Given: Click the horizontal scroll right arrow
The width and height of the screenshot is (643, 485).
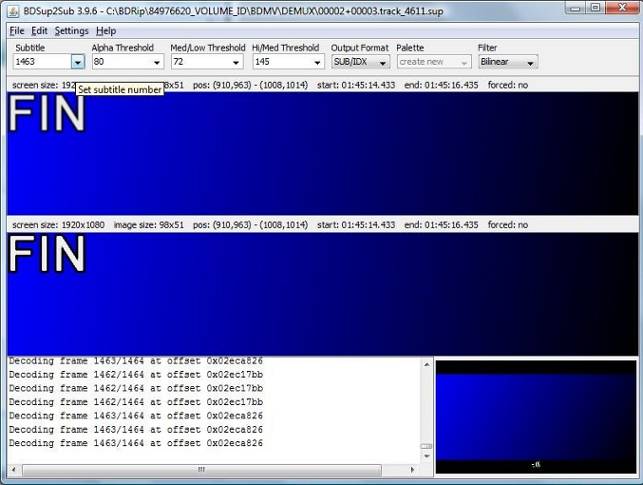Looking at the screenshot, I should (412, 469).
